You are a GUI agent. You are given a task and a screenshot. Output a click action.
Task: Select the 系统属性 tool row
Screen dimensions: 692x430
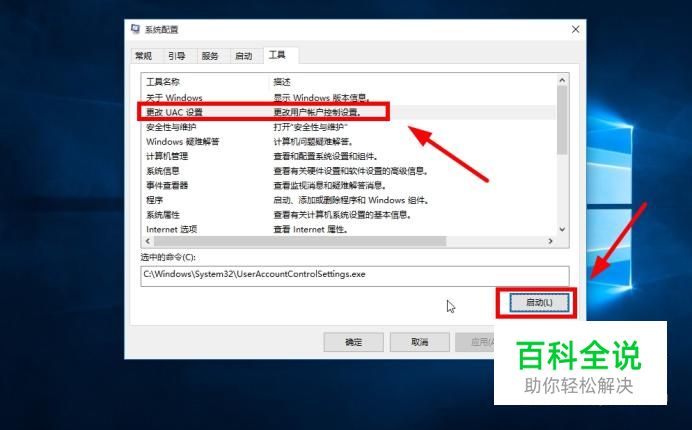pos(348,215)
